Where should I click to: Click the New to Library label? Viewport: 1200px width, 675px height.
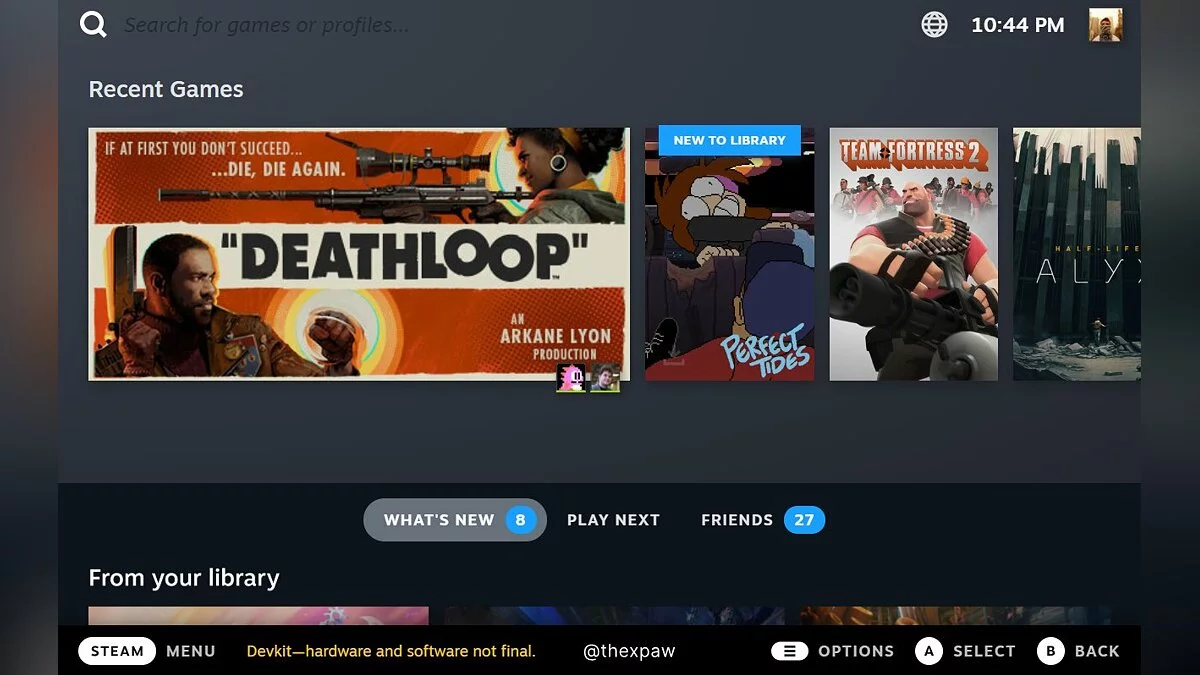point(730,141)
